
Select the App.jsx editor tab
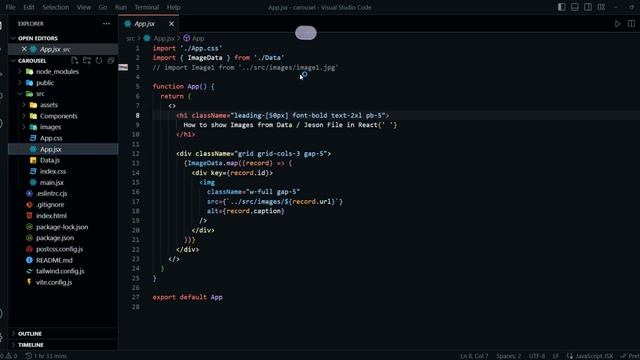pos(149,24)
